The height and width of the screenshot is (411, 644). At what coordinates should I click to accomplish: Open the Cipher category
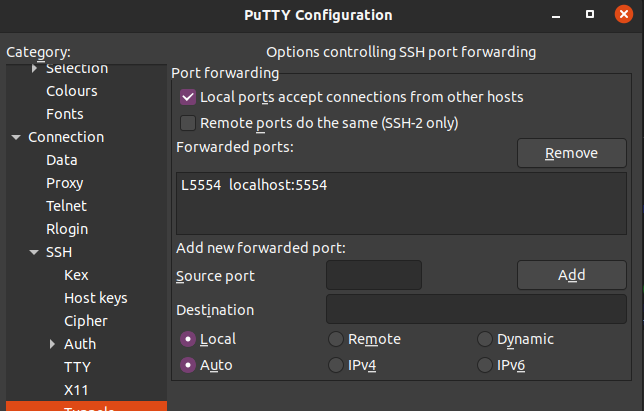[85, 321]
